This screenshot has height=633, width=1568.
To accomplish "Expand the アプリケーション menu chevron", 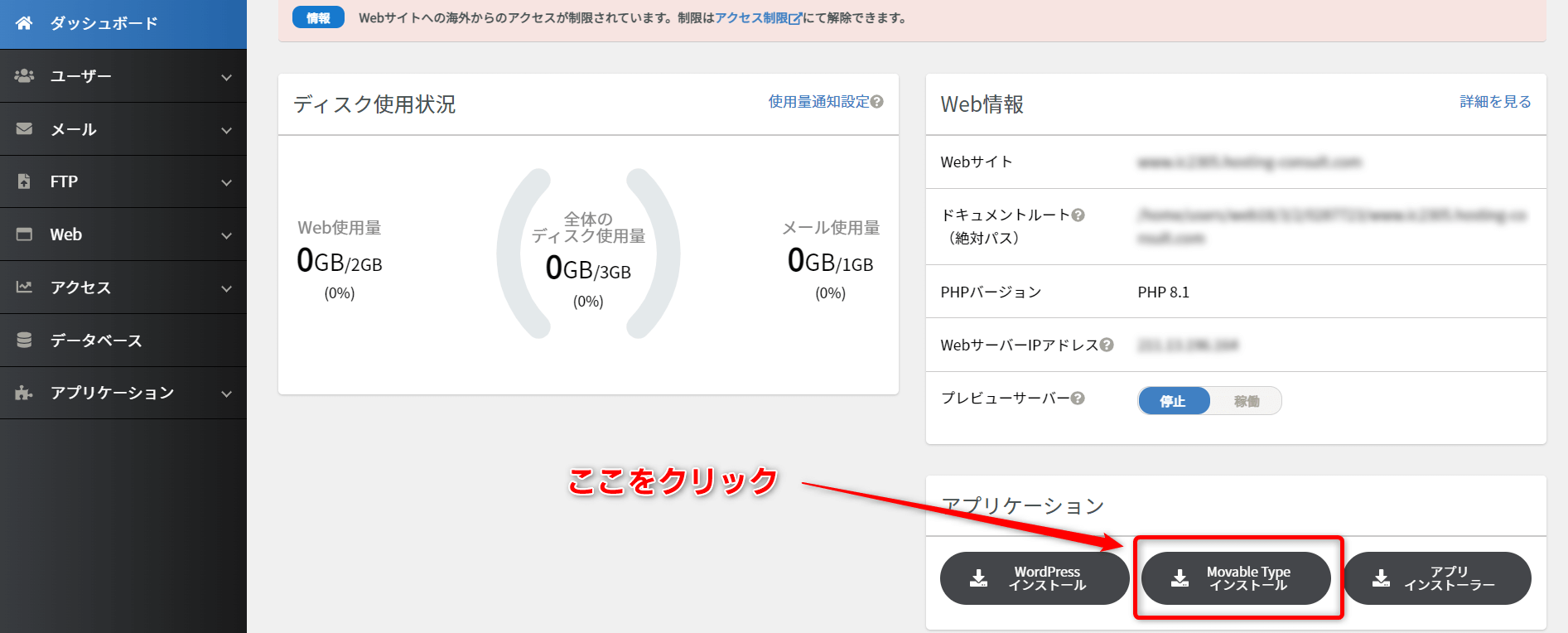I will click(x=226, y=394).
